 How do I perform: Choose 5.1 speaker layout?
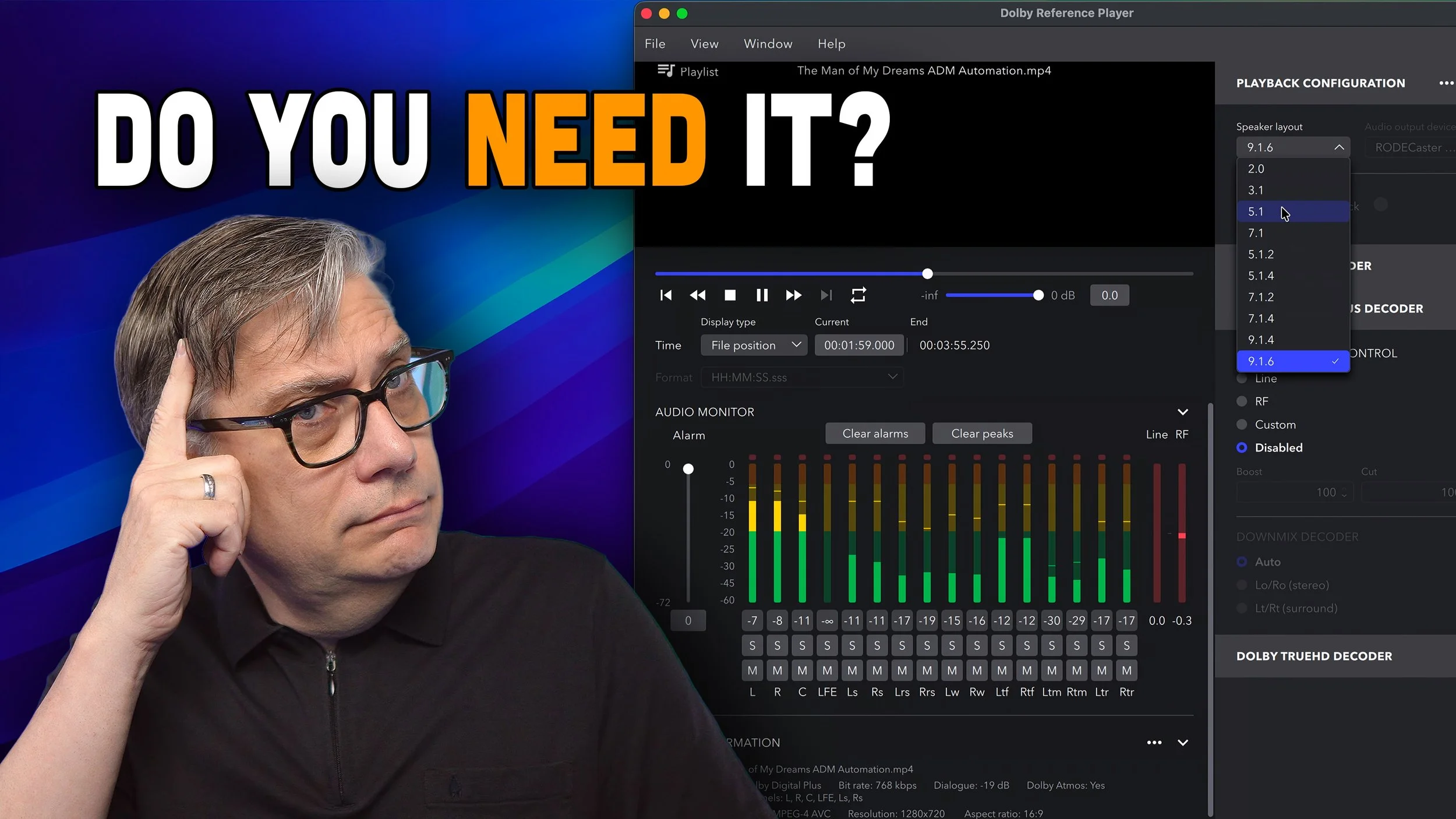point(1293,211)
